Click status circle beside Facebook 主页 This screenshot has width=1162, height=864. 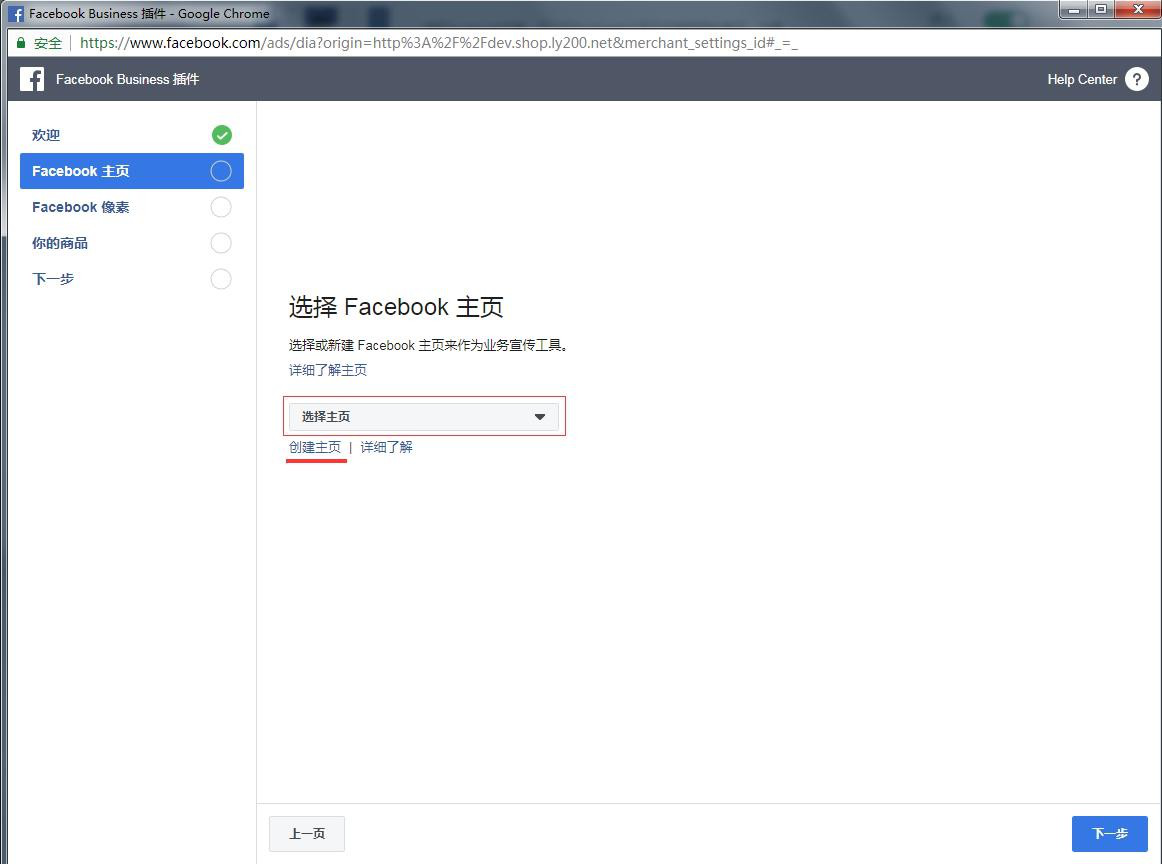click(221, 171)
